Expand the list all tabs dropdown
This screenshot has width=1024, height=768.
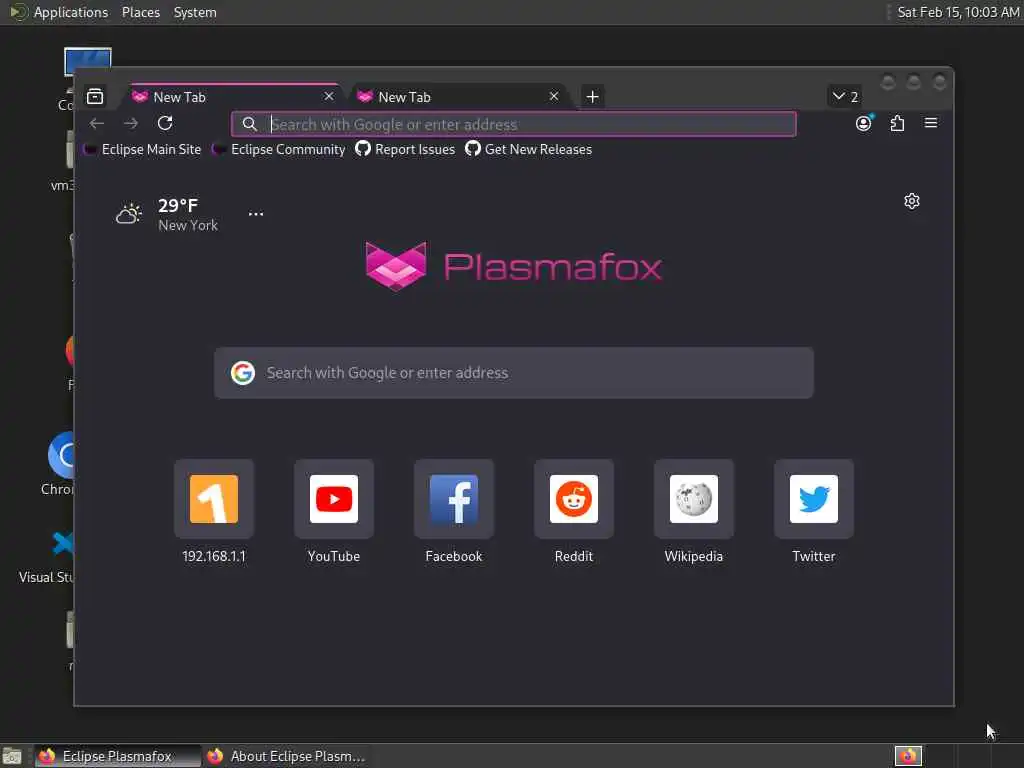click(x=844, y=97)
